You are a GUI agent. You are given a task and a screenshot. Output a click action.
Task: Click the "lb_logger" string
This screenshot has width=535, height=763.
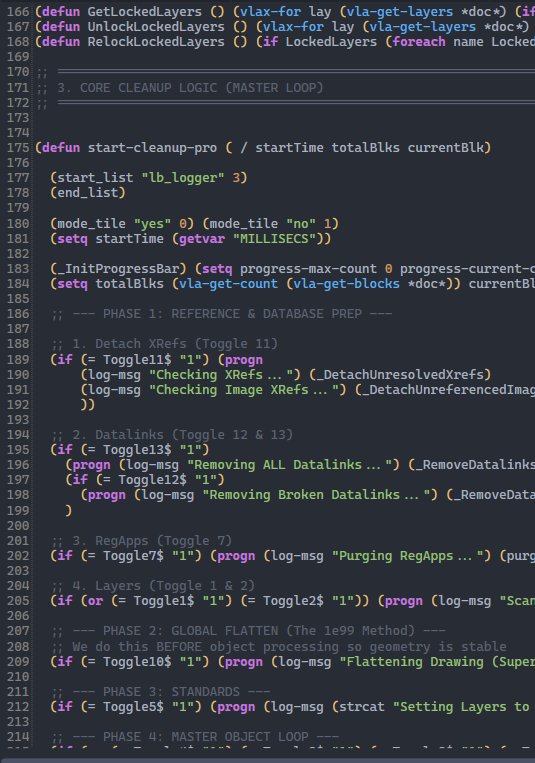pos(183,178)
